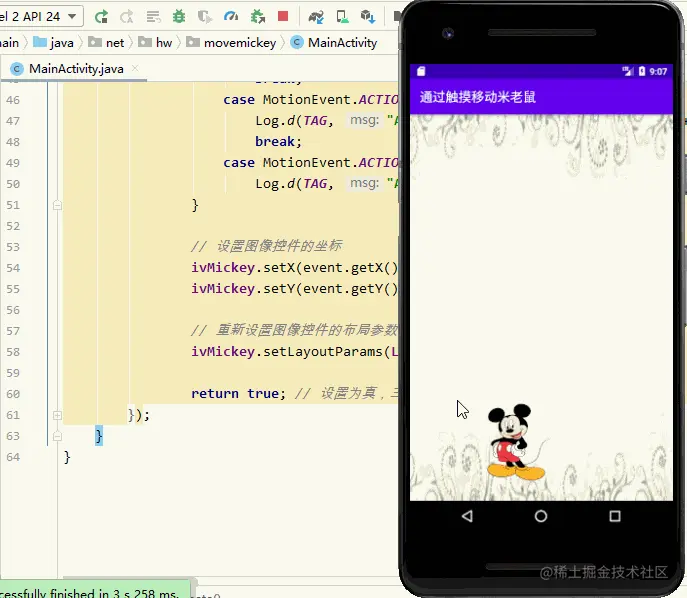Open the device selector dropdown 'API 24'
The image size is (687, 598).
(40, 17)
